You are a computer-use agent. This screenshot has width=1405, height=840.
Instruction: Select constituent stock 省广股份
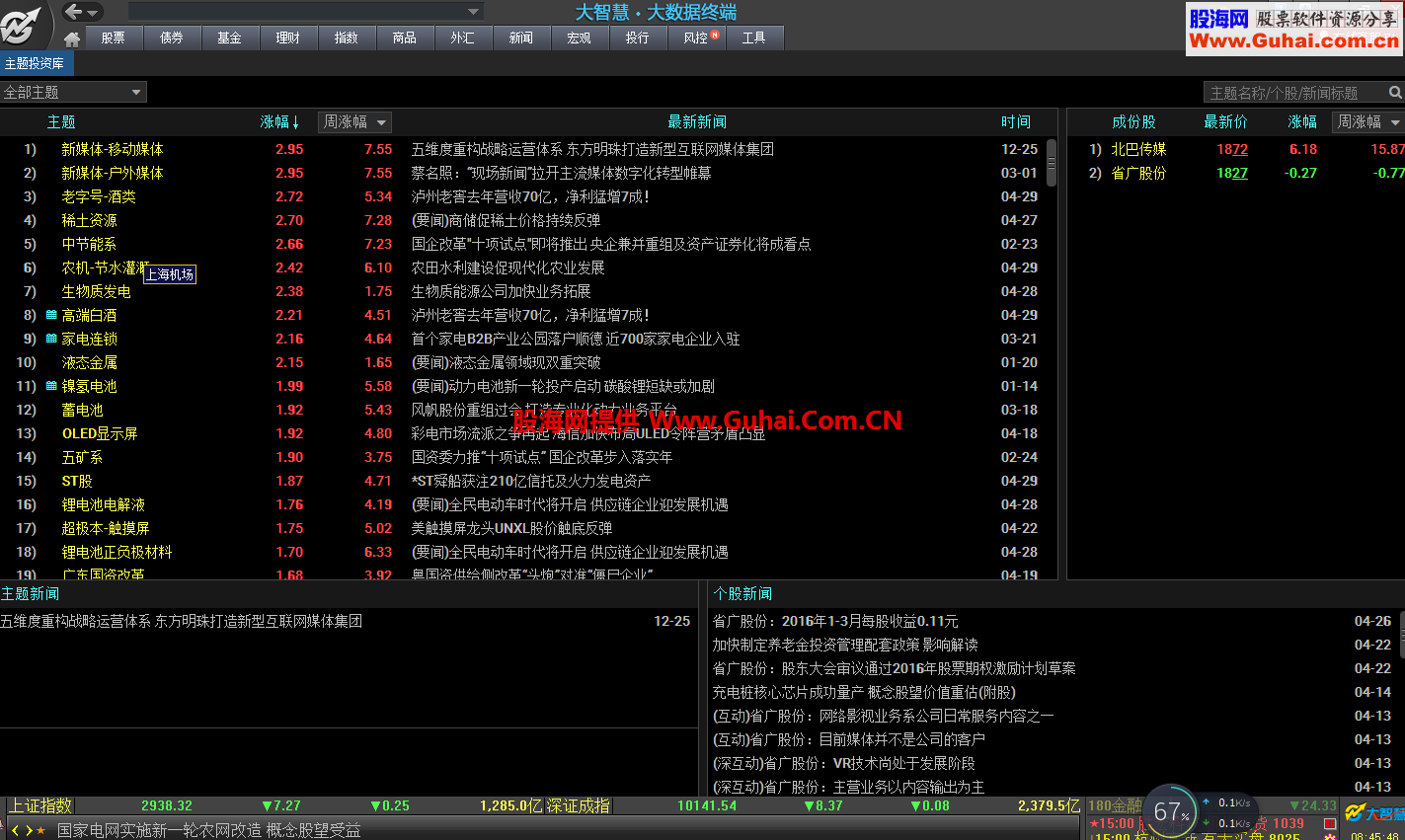[1138, 173]
